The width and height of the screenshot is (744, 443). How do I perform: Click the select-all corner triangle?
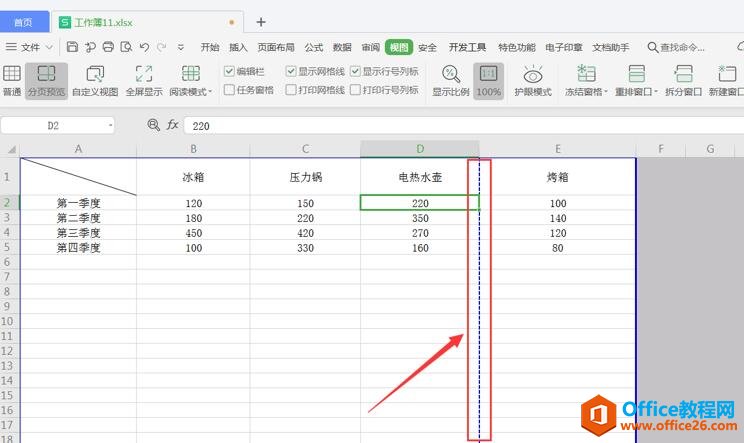pos(11,150)
